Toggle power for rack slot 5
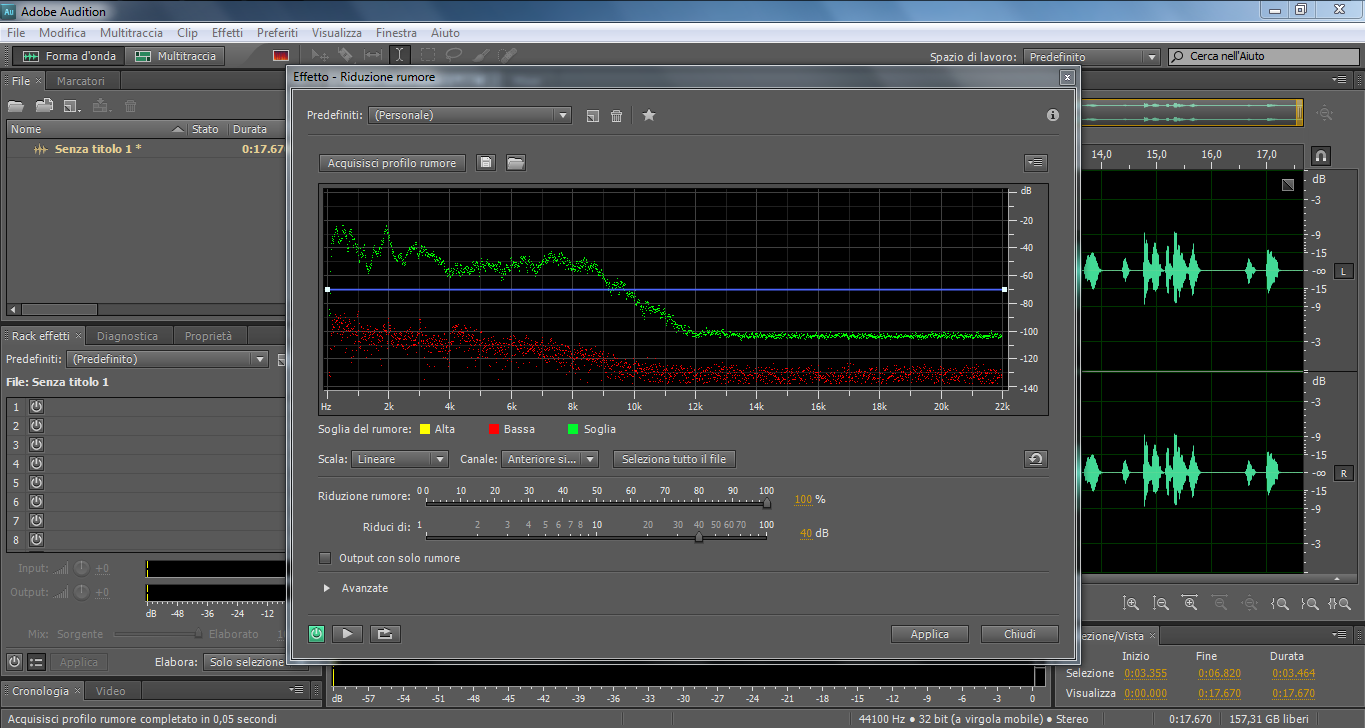Screen dimensions: 1365x728 coord(36,483)
